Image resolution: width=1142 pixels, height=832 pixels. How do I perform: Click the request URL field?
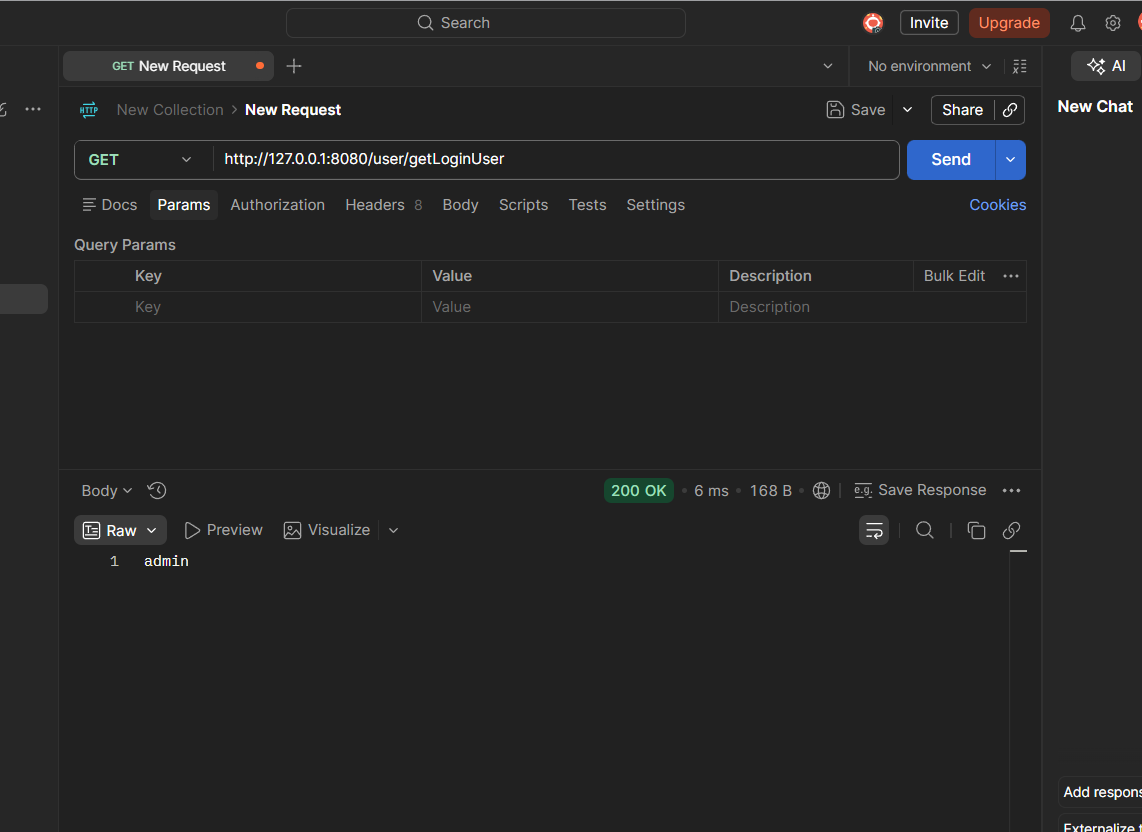coord(556,160)
